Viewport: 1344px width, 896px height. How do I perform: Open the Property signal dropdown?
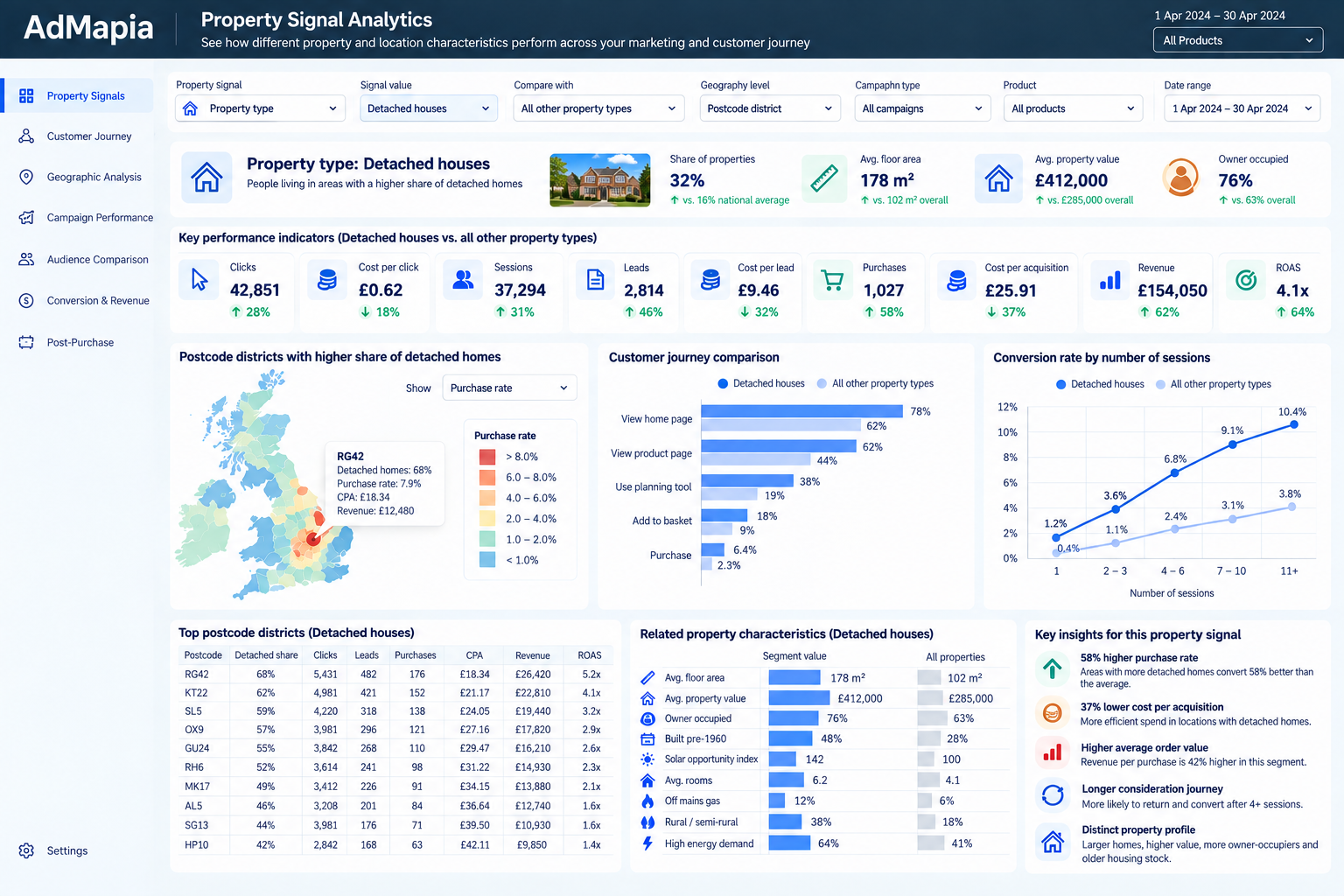261,108
